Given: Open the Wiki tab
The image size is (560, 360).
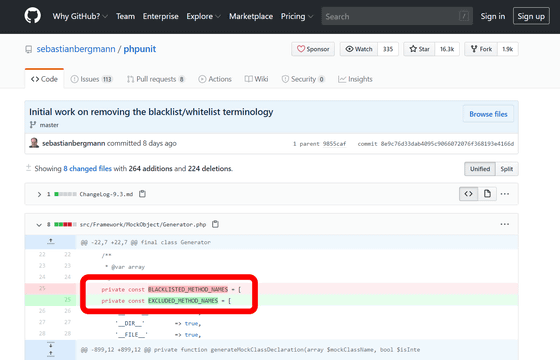Looking at the screenshot, I should [256, 79].
